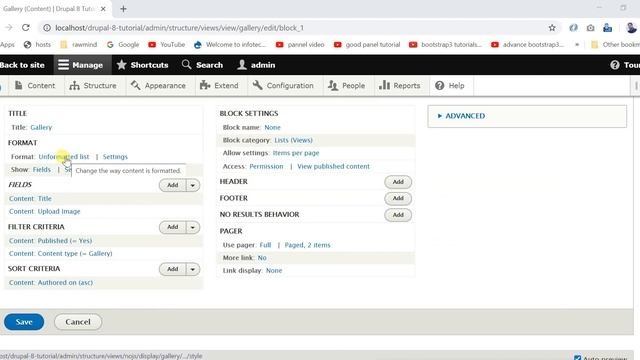The width and height of the screenshot is (640, 360).
Task: Edit the Content type (= Gallery) filter
Action: tap(60, 253)
